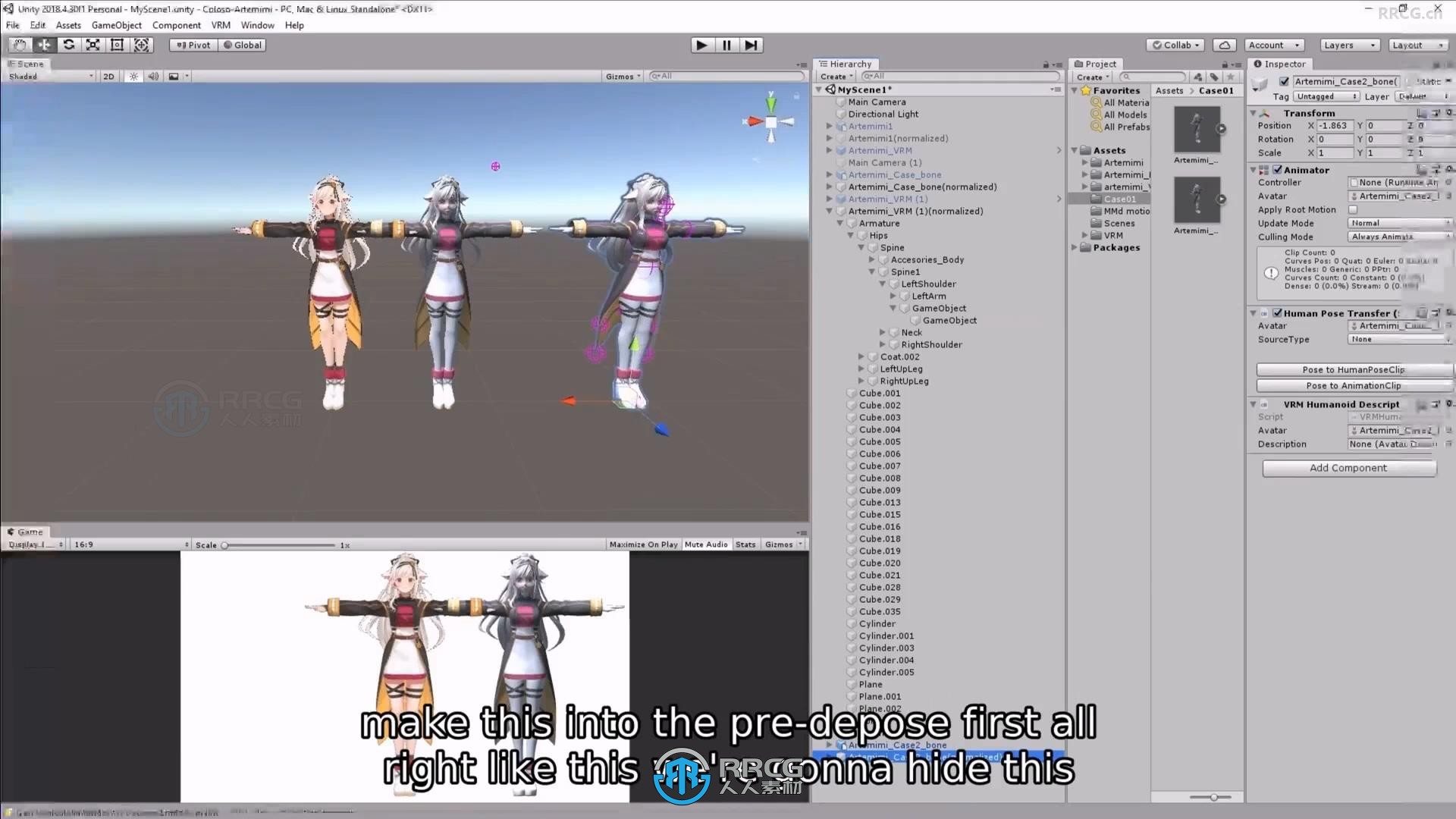The image size is (1456, 819).
Task: Open the Tag Untagged dropdown
Action: coord(1326,96)
